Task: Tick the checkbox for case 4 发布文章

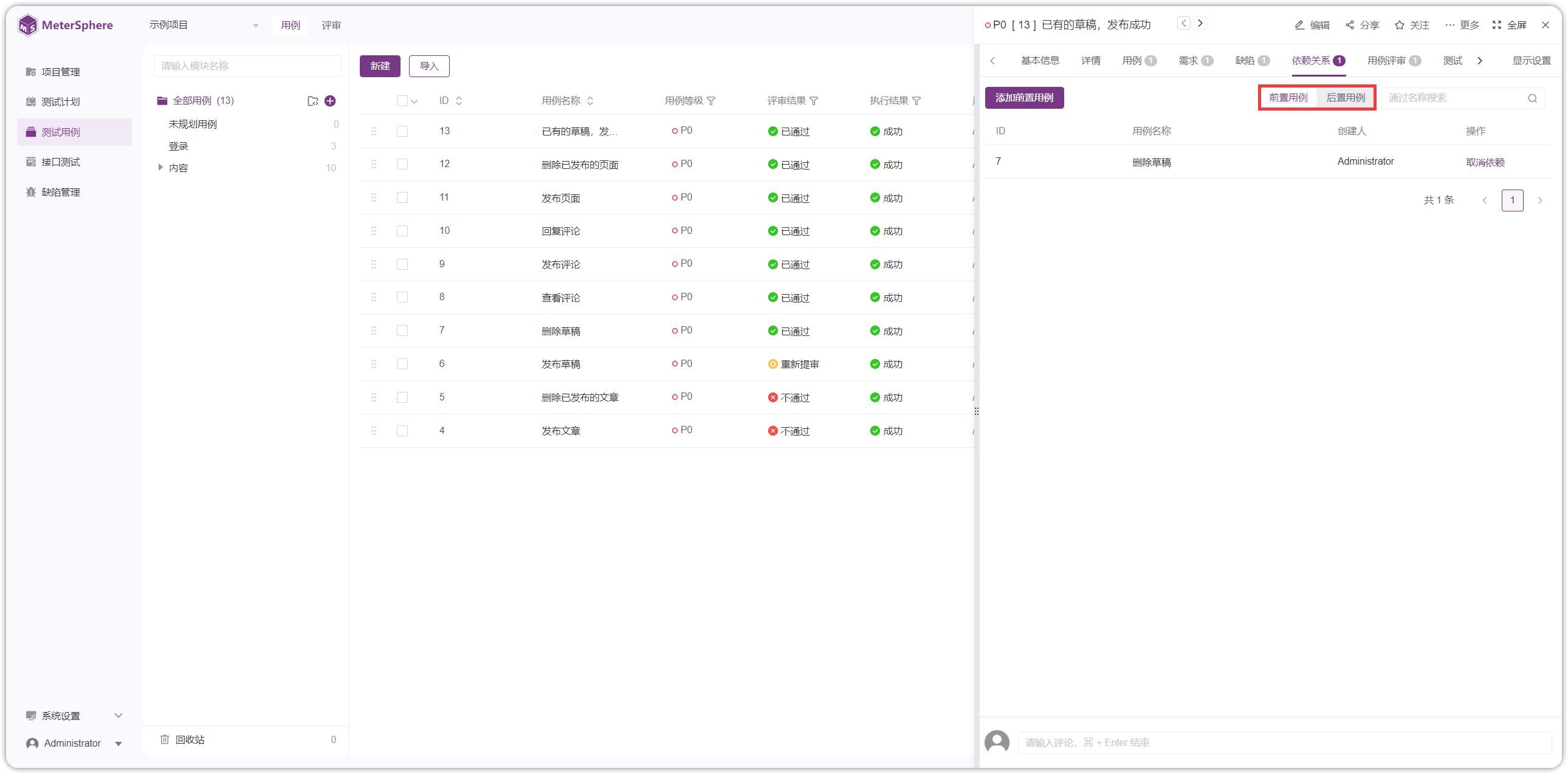Action: [402, 431]
